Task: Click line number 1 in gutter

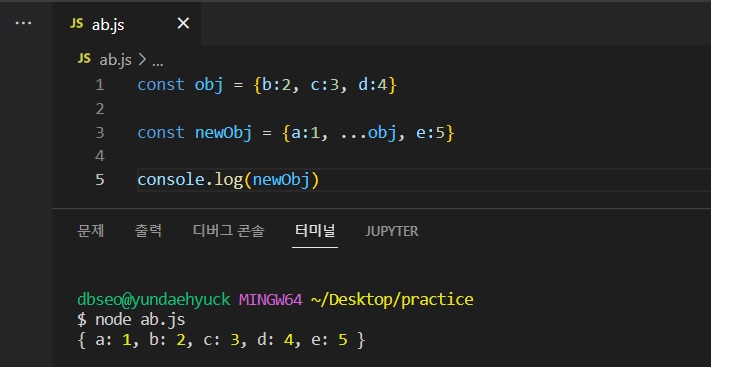Action: click(100, 85)
